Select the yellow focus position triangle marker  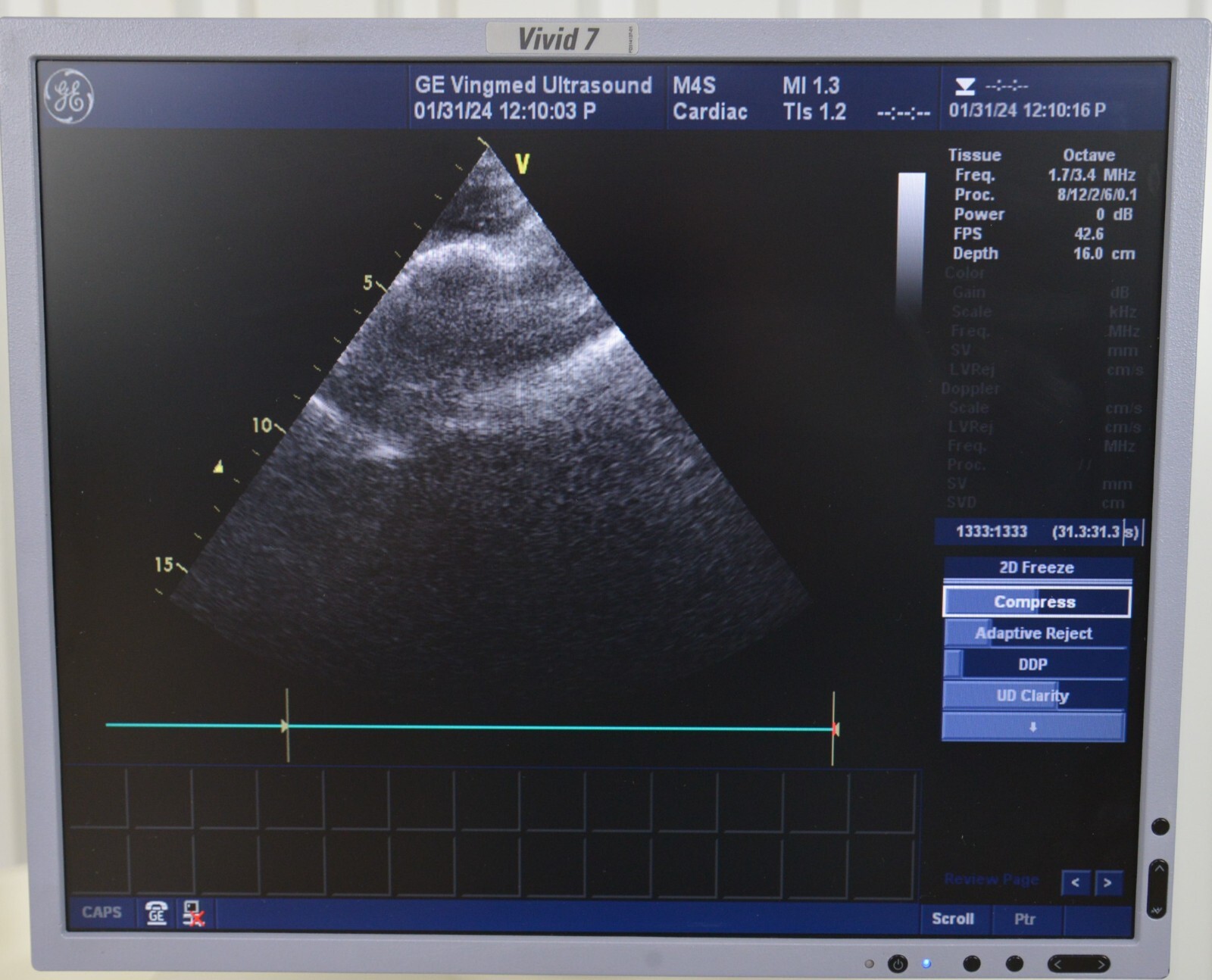tap(219, 467)
